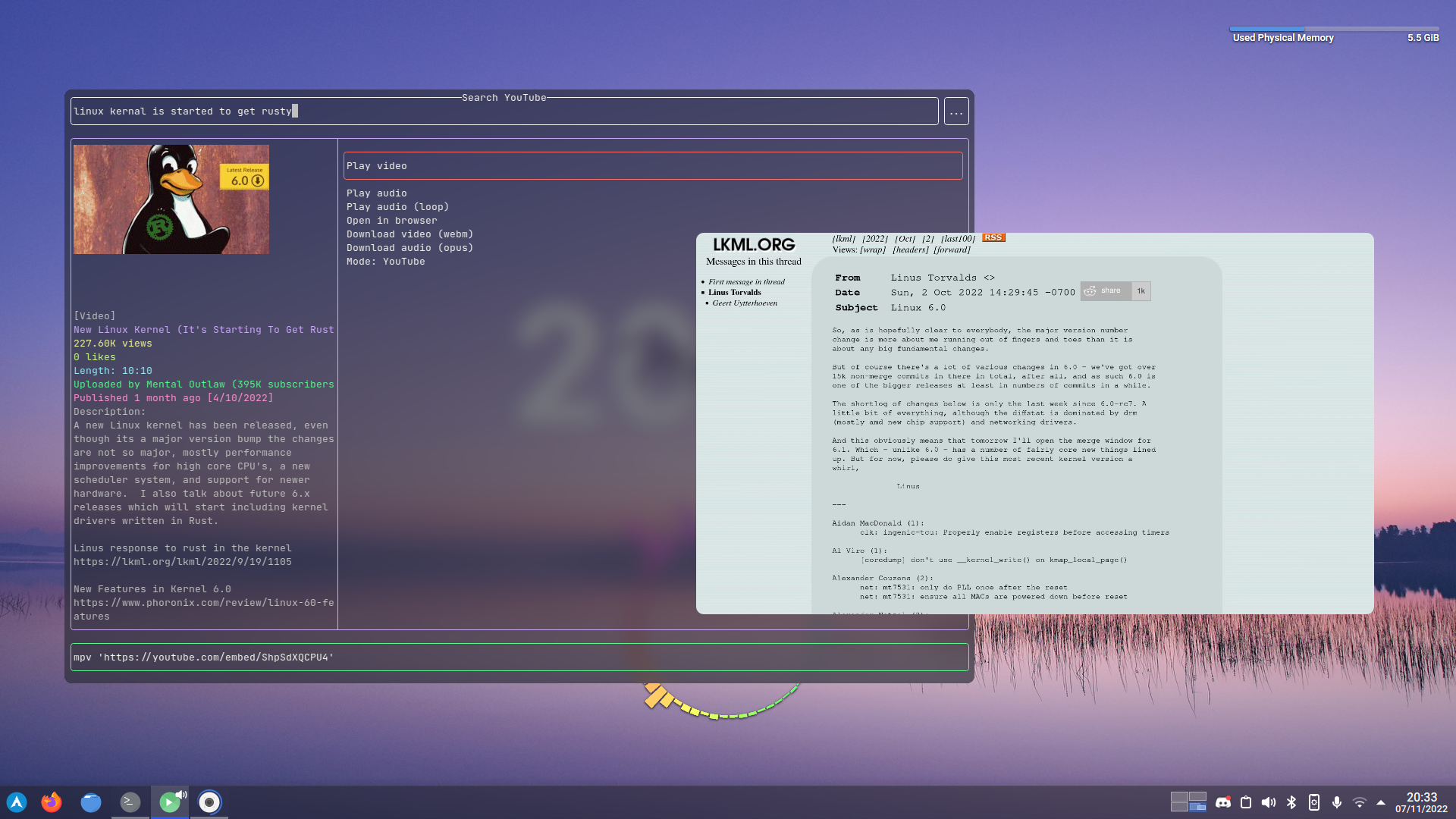Open the file manager taskbar icon
The height and width of the screenshot is (819, 1456).
pos(91,802)
